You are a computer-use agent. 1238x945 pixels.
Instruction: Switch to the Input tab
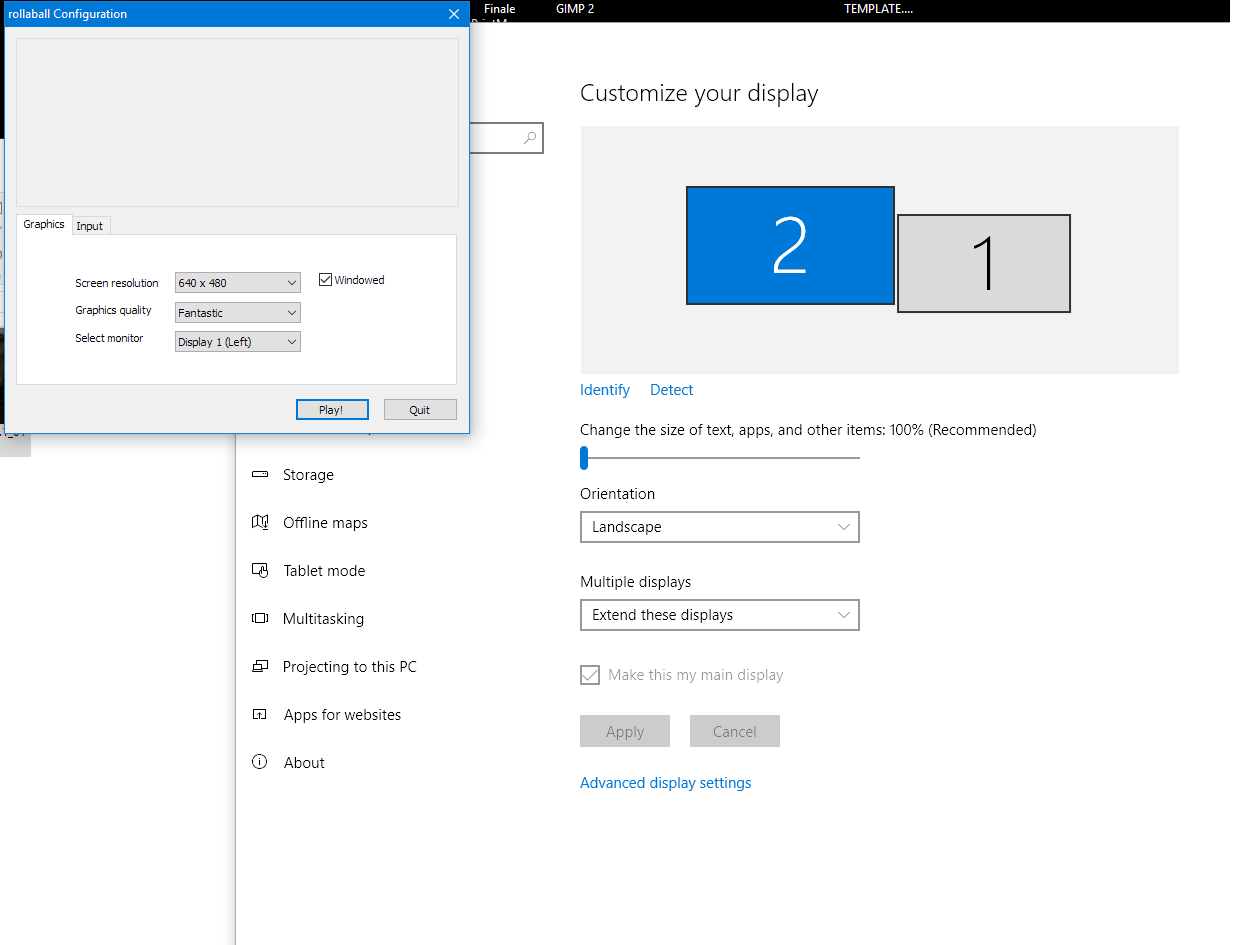(x=90, y=225)
